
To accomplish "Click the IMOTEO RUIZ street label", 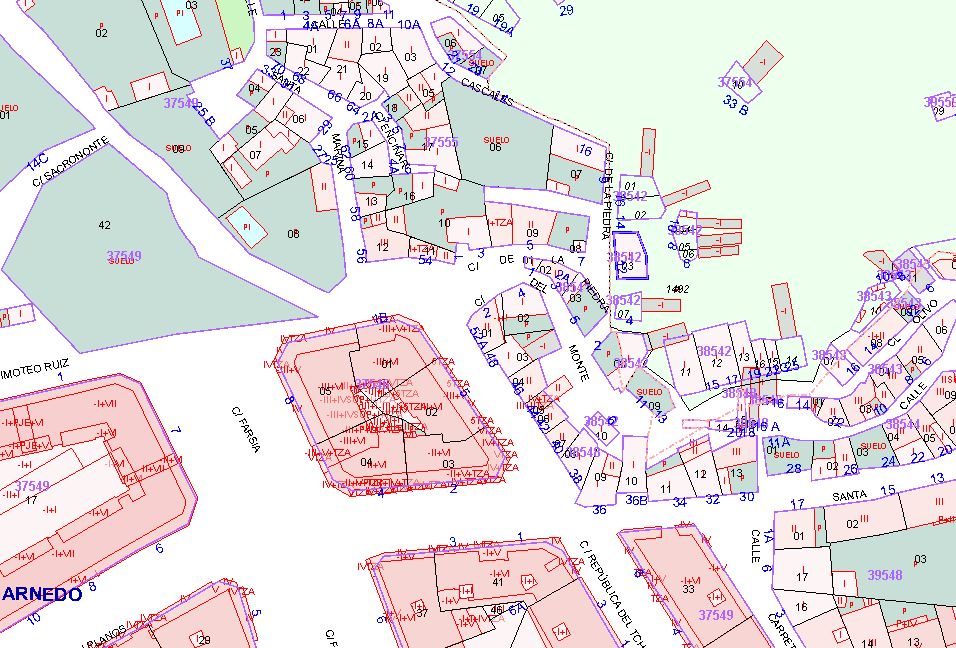I will (x=31, y=365).
